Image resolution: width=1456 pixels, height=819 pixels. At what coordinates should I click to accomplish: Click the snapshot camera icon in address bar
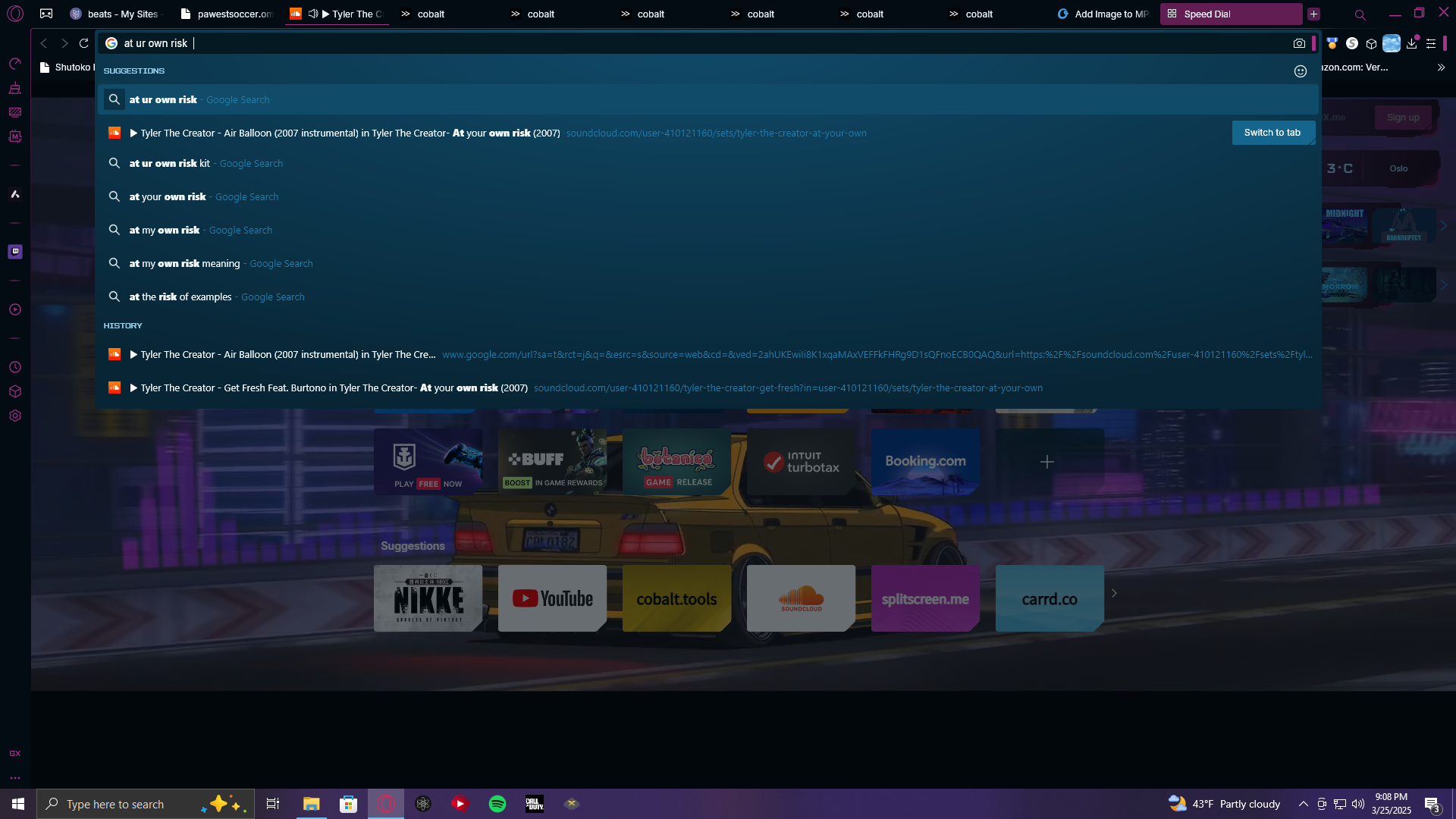1299,43
